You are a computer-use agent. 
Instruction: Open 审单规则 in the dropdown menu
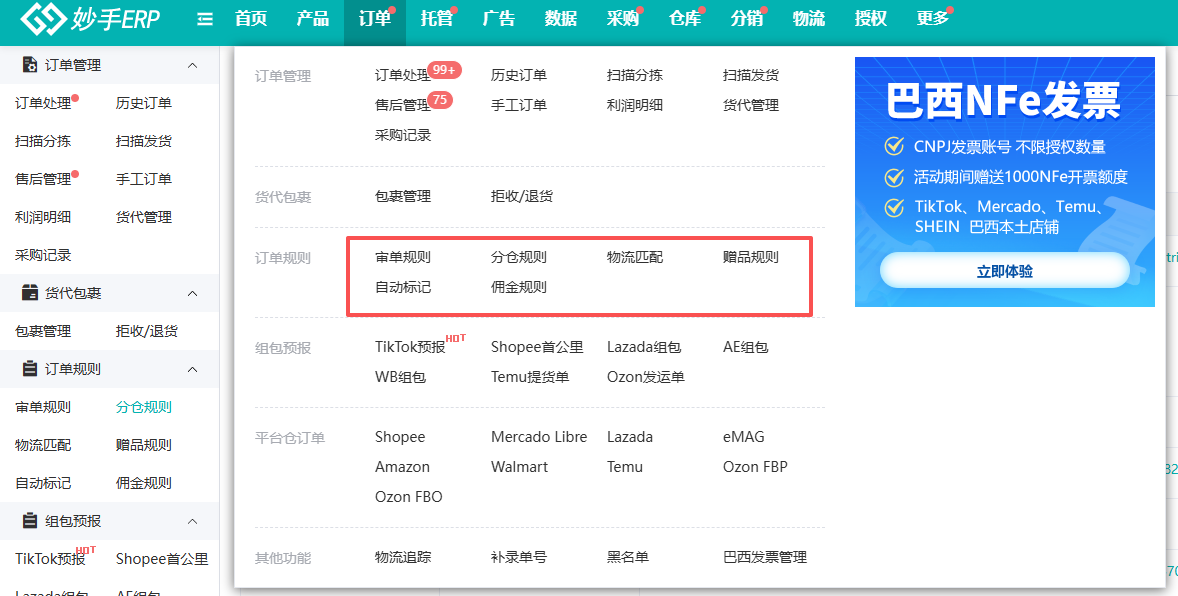[403, 257]
